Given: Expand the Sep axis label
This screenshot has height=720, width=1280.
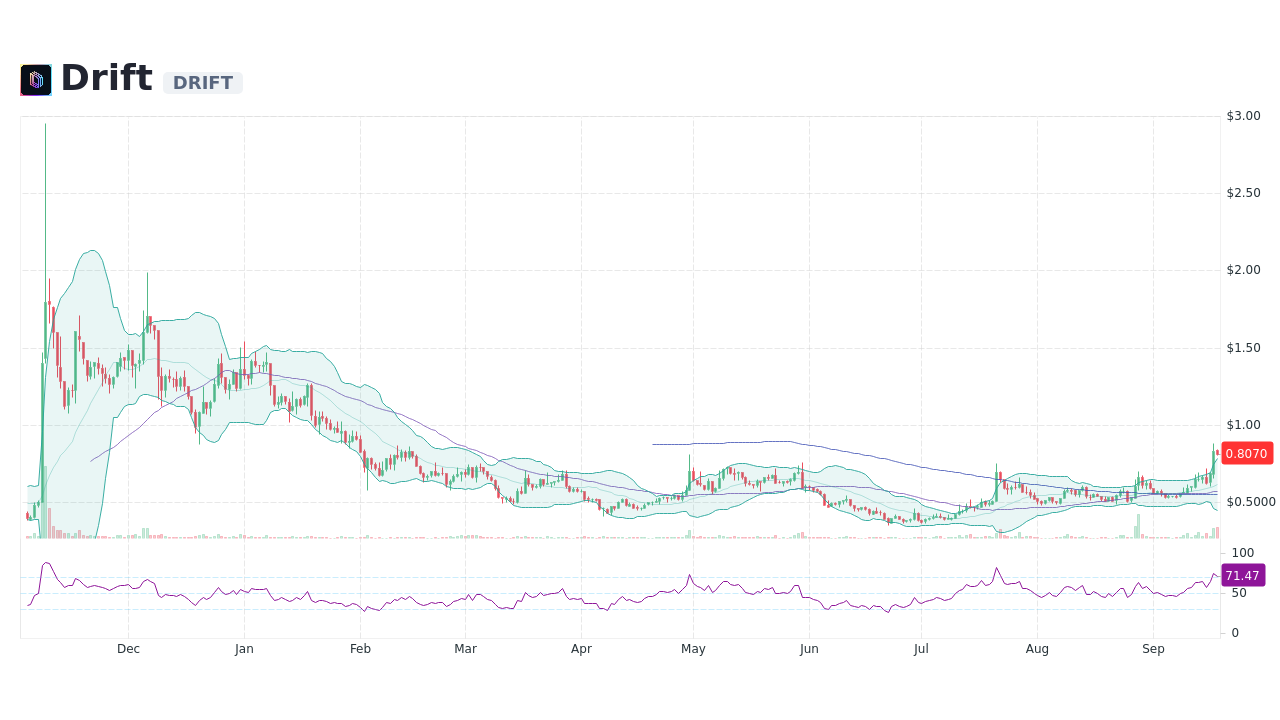Looking at the screenshot, I should tap(1153, 648).
